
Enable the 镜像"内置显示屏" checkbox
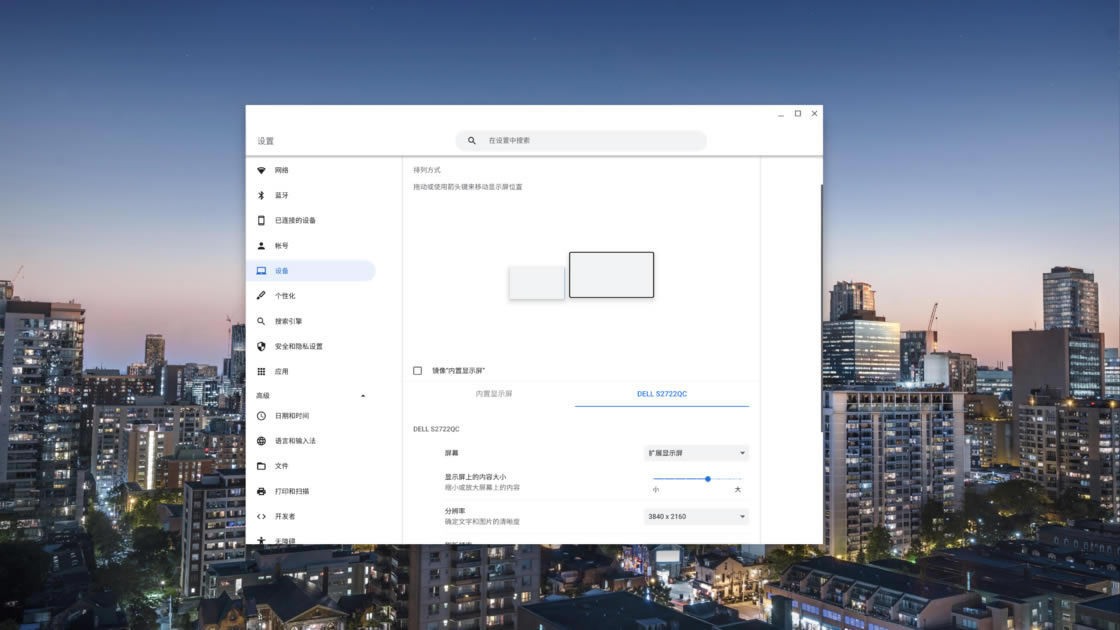point(418,371)
